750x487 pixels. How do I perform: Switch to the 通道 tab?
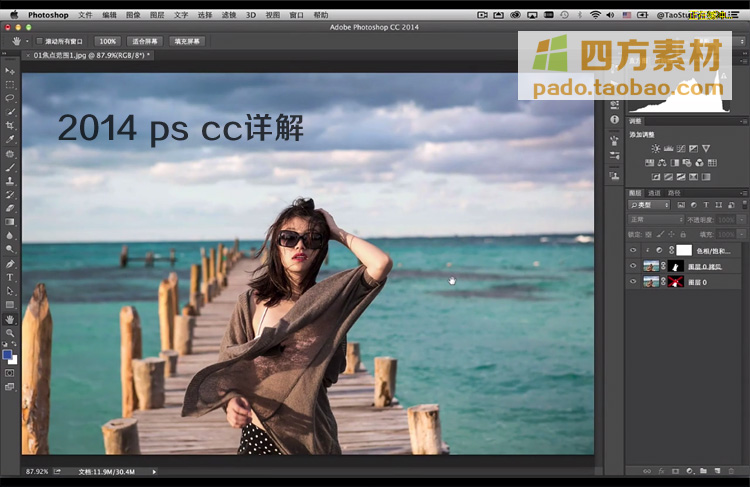654,192
